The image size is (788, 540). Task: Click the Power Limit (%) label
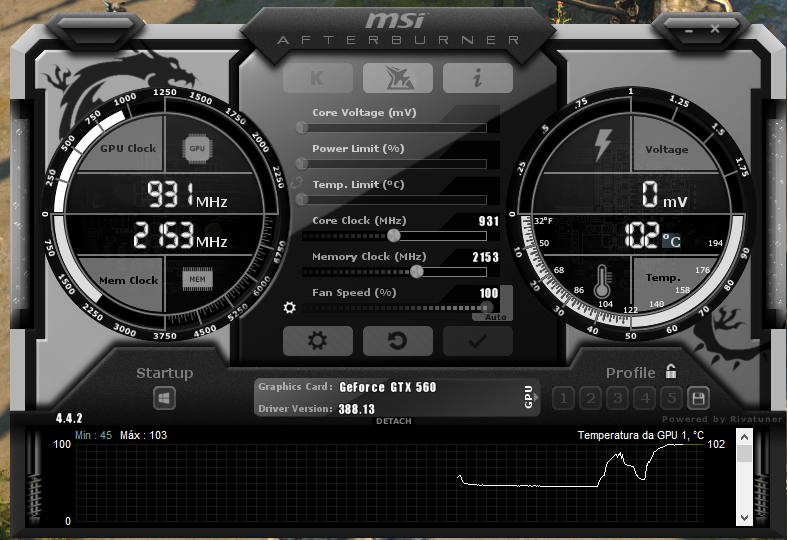pos(358,149)
